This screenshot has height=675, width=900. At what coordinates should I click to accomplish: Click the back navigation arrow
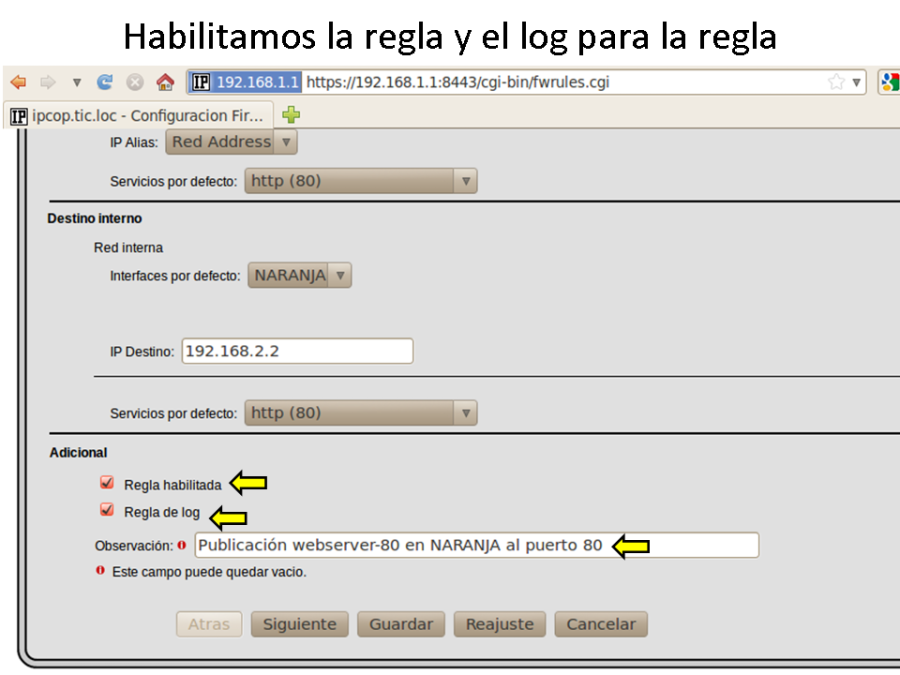pyautogui.click(x=16, y=82)
